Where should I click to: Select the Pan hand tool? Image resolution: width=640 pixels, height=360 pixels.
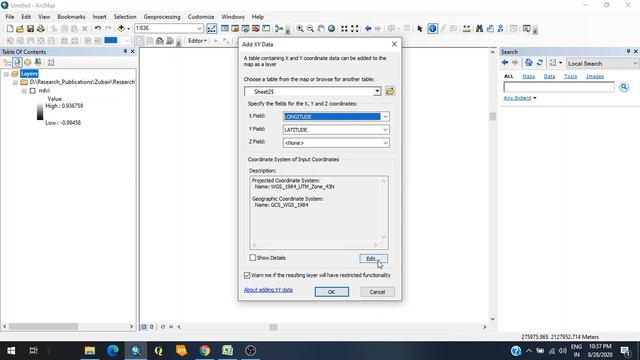pos(321,29)
